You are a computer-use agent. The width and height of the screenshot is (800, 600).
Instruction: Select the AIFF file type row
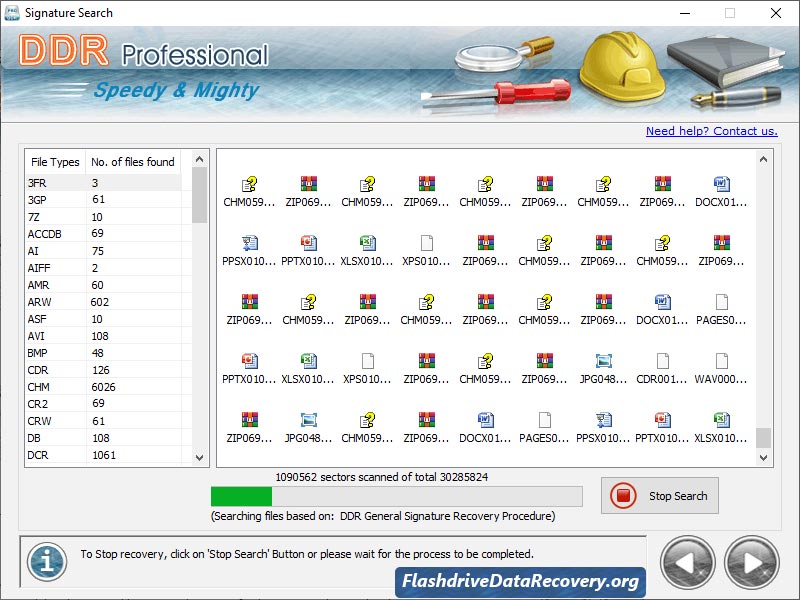click(104, 268)
